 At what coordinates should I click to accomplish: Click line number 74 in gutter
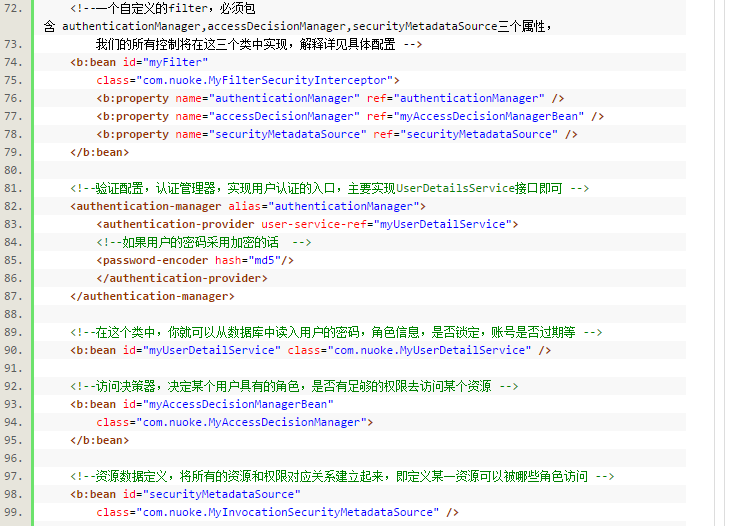coord(13,62)
